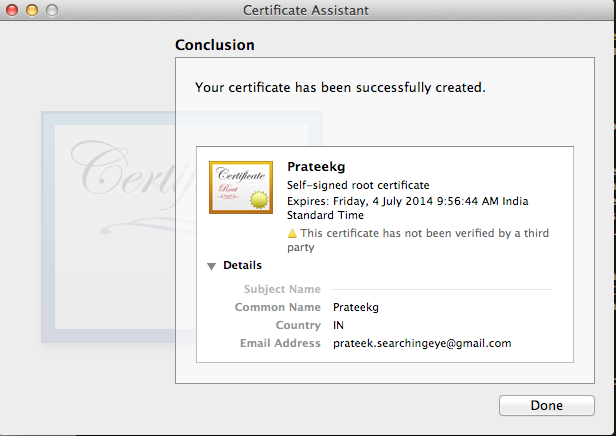616x436 pixels.
Task: Select the email address prateek.searchingeye@gmail.com
Action: (x=422, y=343)
